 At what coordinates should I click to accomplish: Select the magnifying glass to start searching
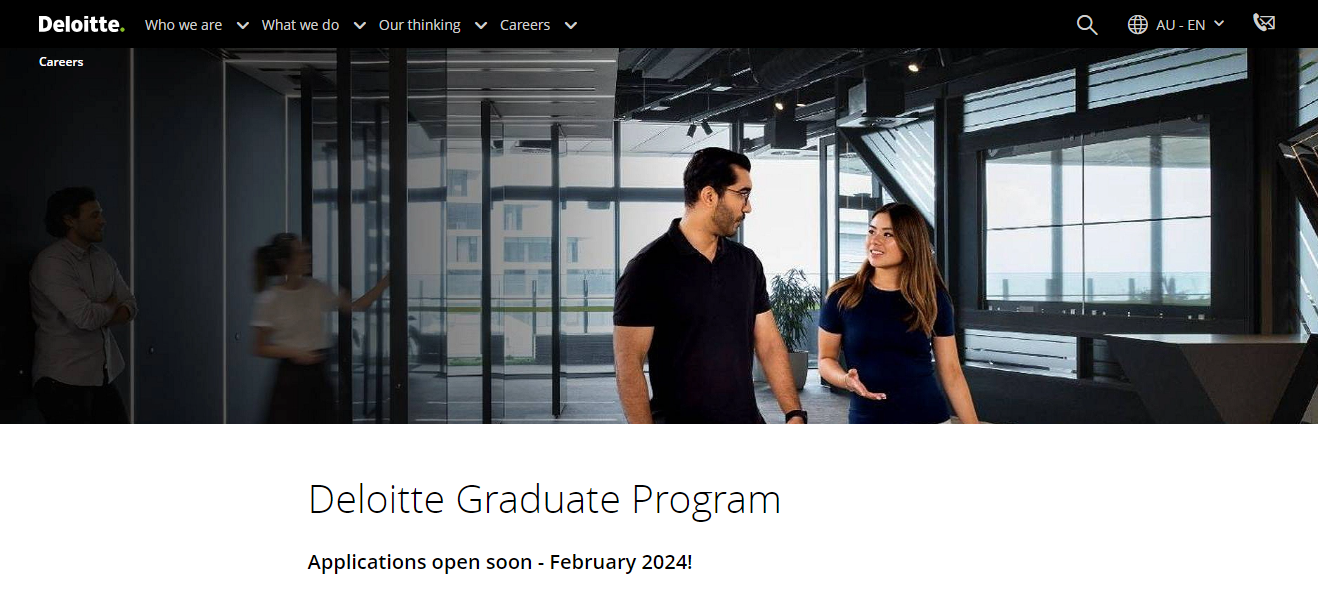click(1086, 24)
